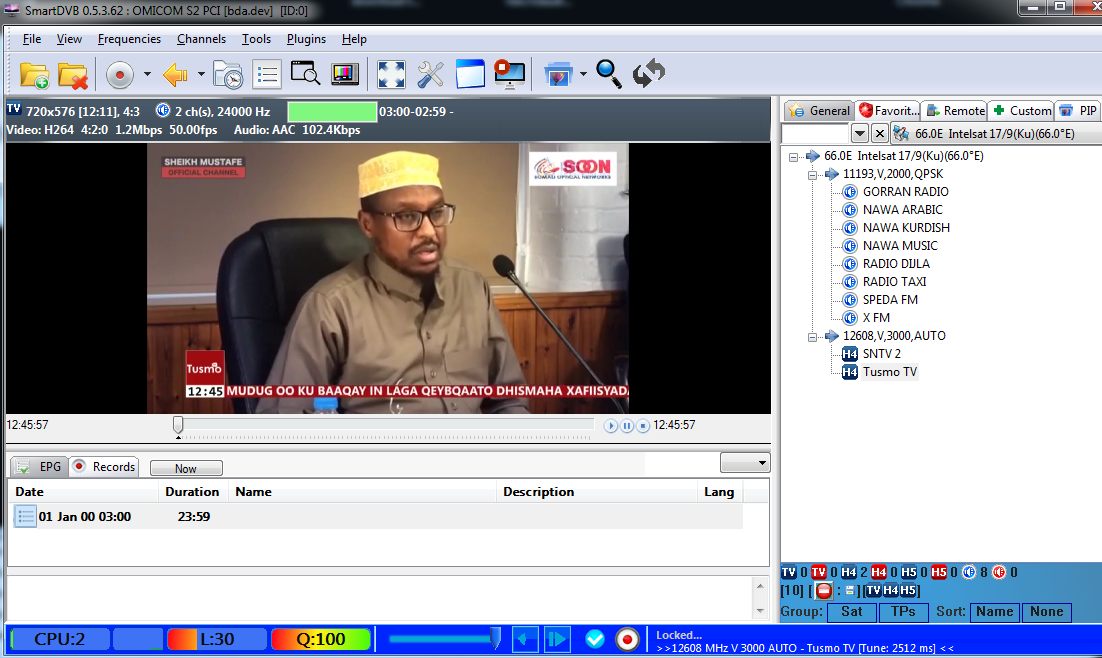Toggle the red no-entry filter icon
The width and height of the screenshot is (1102, 658).
coord(824,591)
